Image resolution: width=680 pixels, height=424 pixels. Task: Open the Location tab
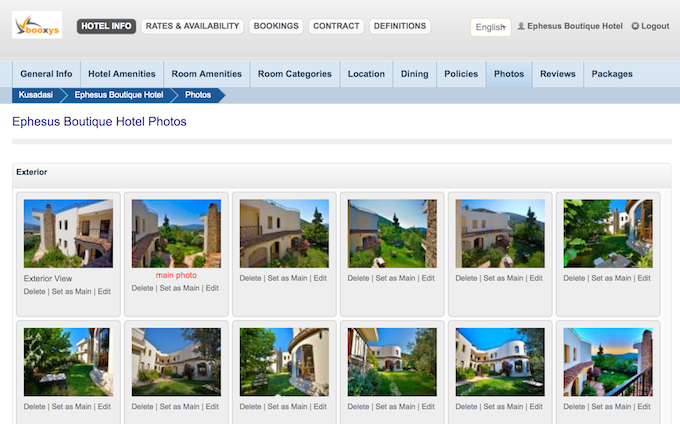[x=366, y=74]
